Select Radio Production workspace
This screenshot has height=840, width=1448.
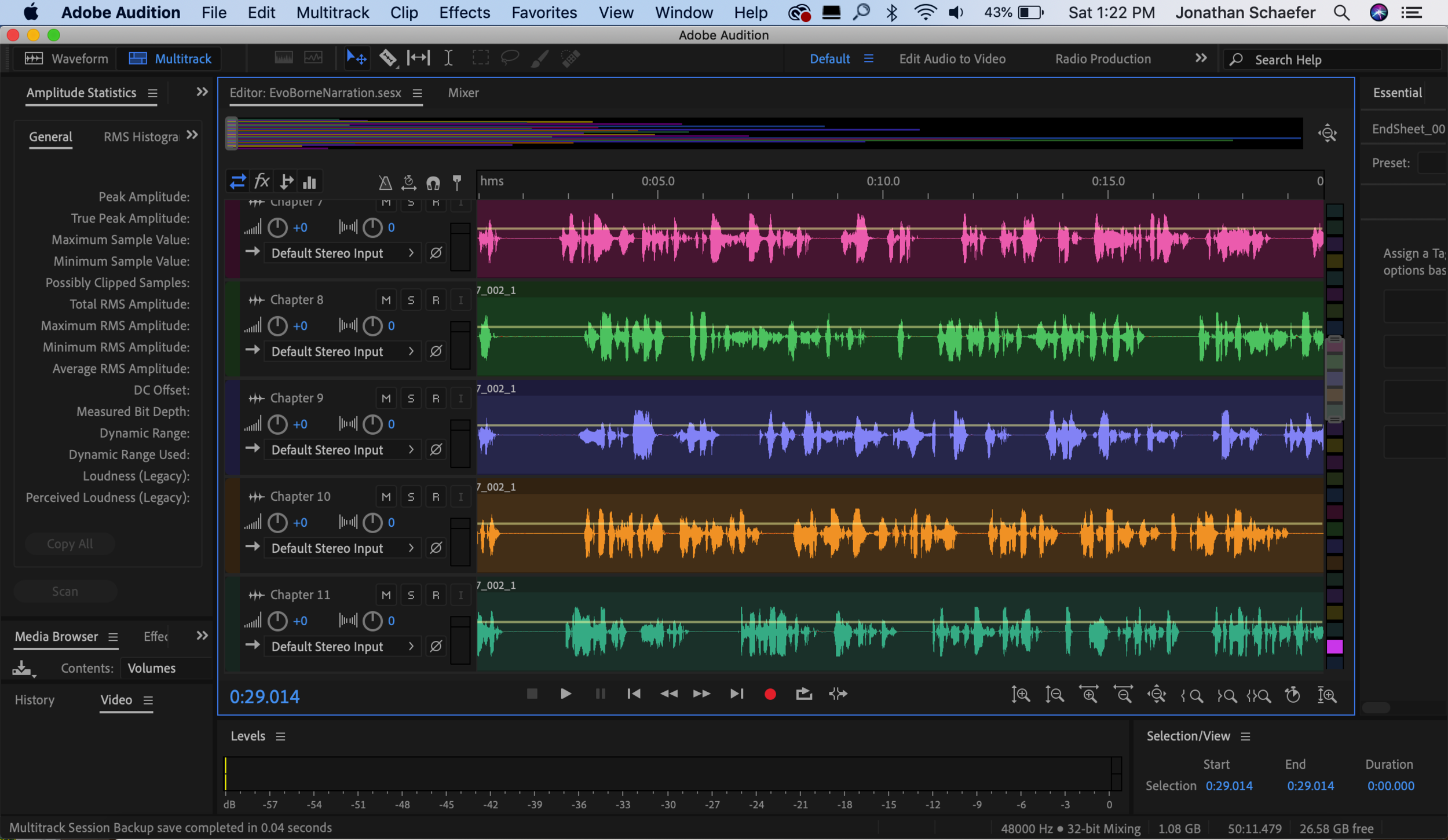(1103, 58)
